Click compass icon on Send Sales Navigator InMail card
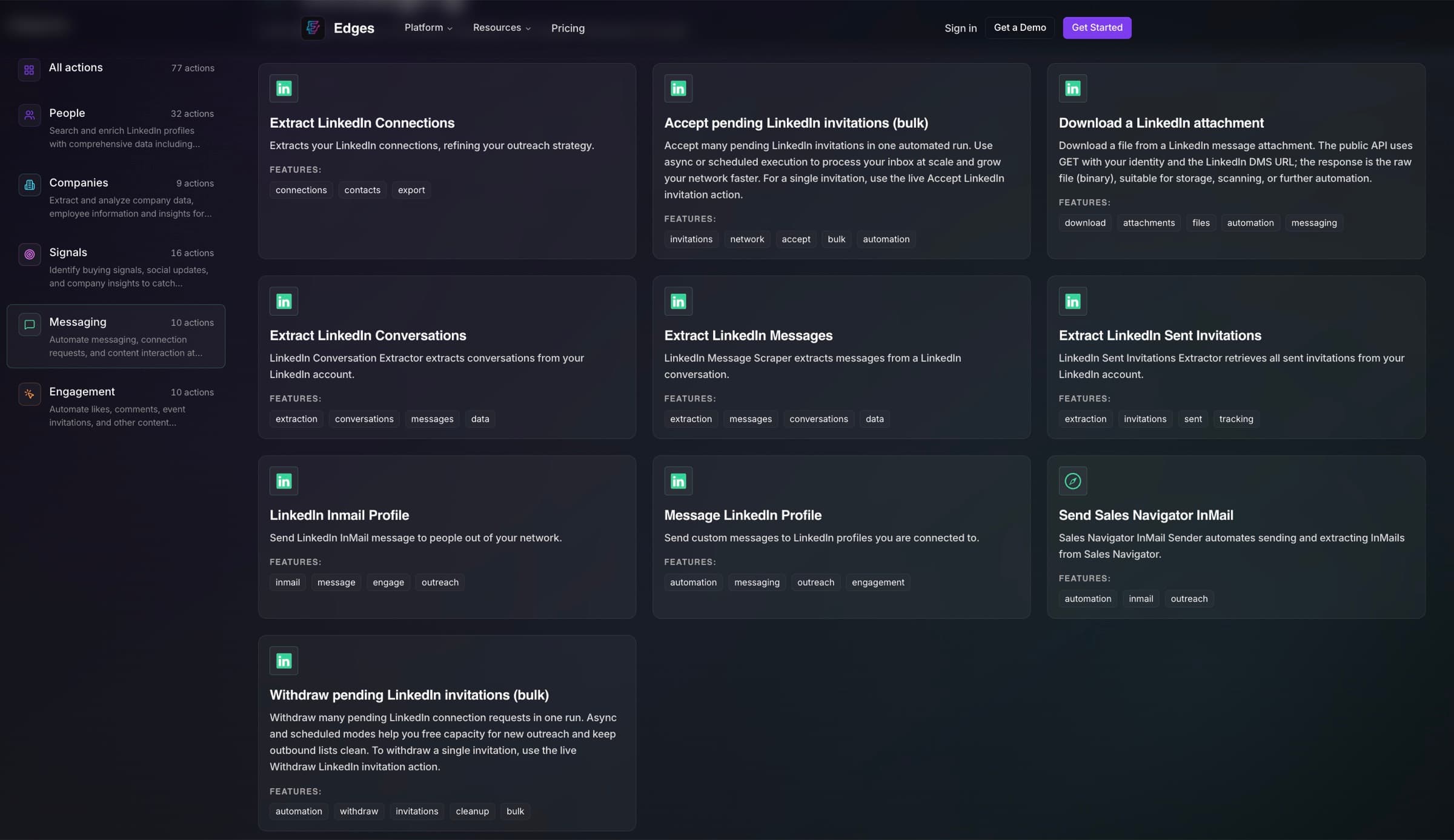This screenshot has height=840, width=1454. [1072, 481]
